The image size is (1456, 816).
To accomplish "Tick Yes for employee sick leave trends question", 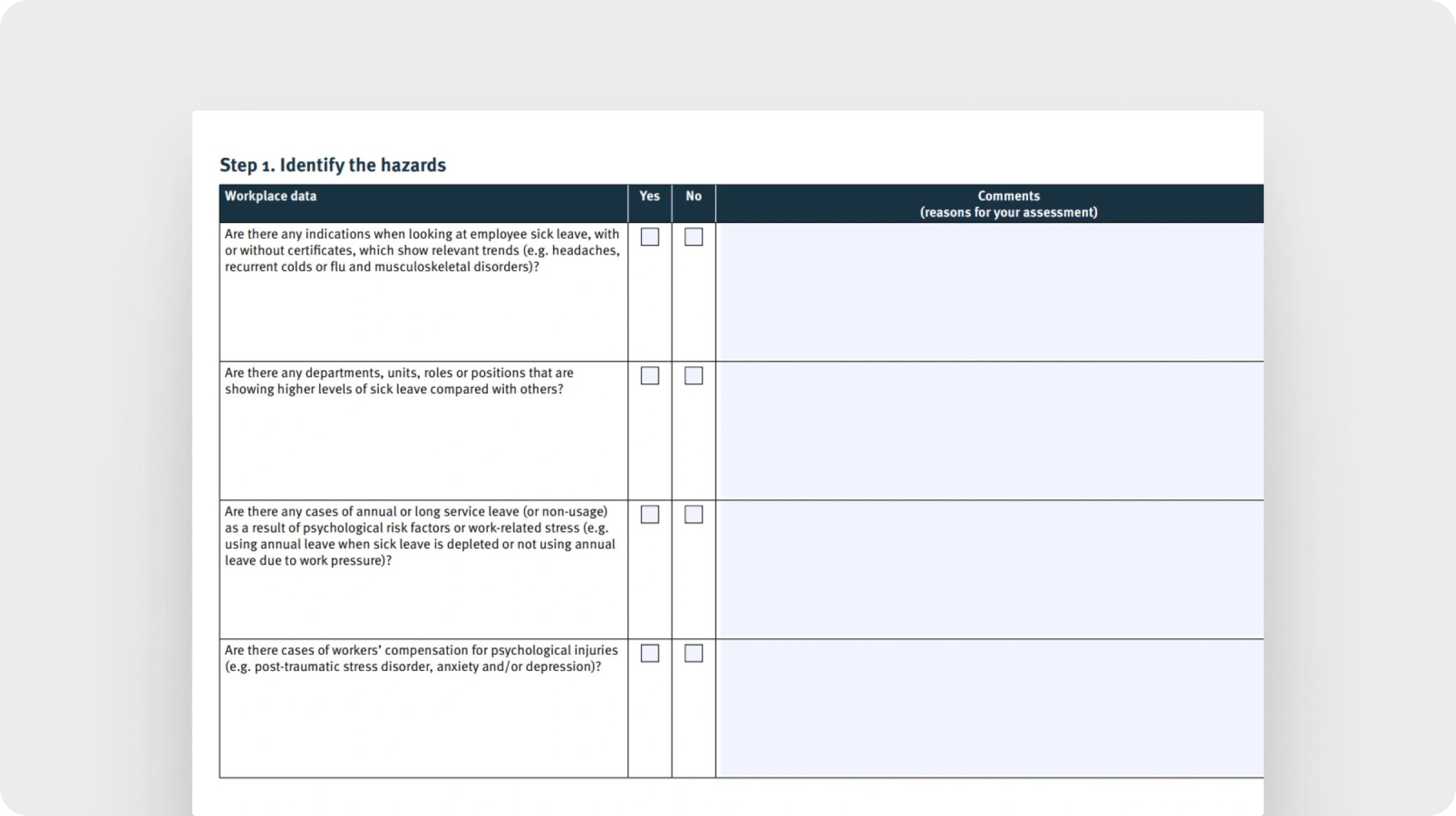I will 650,237.
